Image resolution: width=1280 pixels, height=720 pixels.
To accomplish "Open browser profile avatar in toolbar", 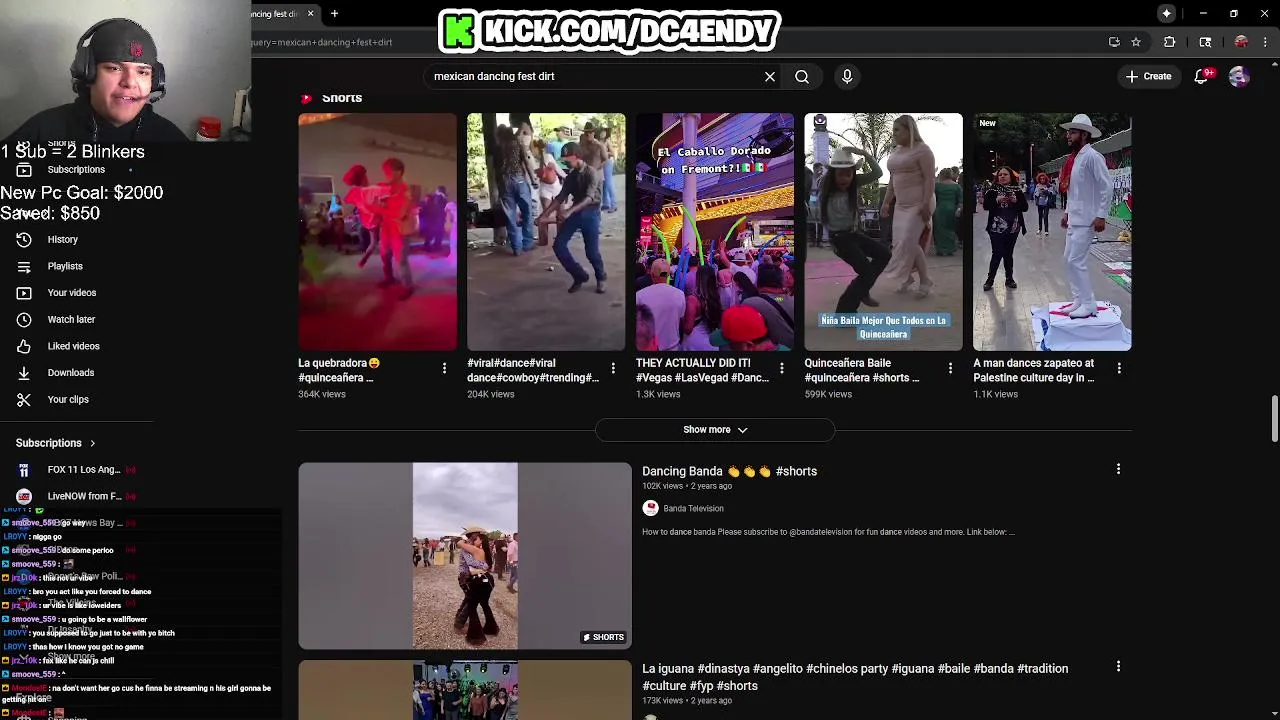I will [x=1241, y=42].
